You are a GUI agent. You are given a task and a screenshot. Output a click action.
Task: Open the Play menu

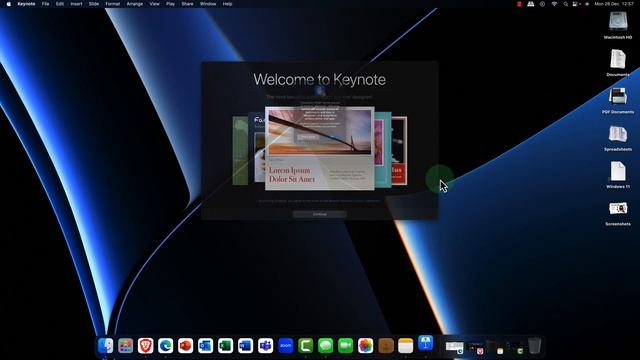(170, 4)
